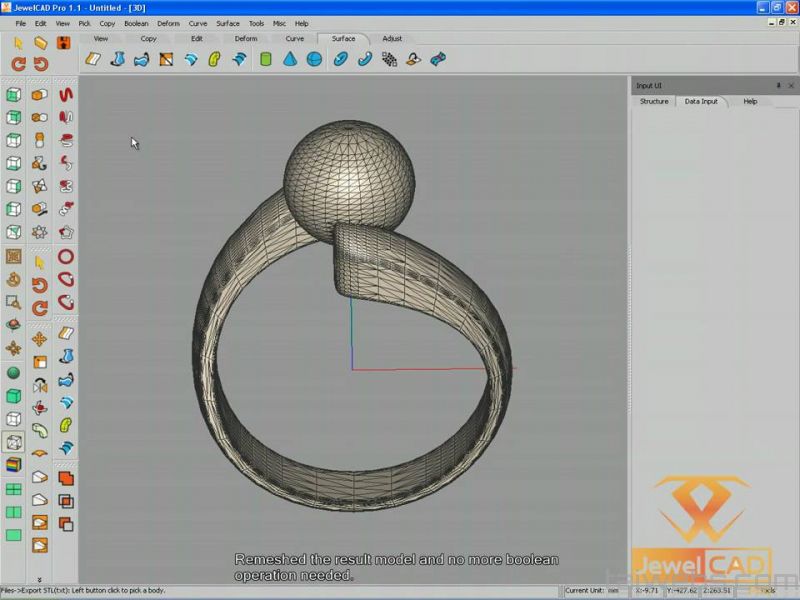This screenshot has height=600, width=800.
Task: Pick the red spiral curve tool
Action: coord(65,95)
